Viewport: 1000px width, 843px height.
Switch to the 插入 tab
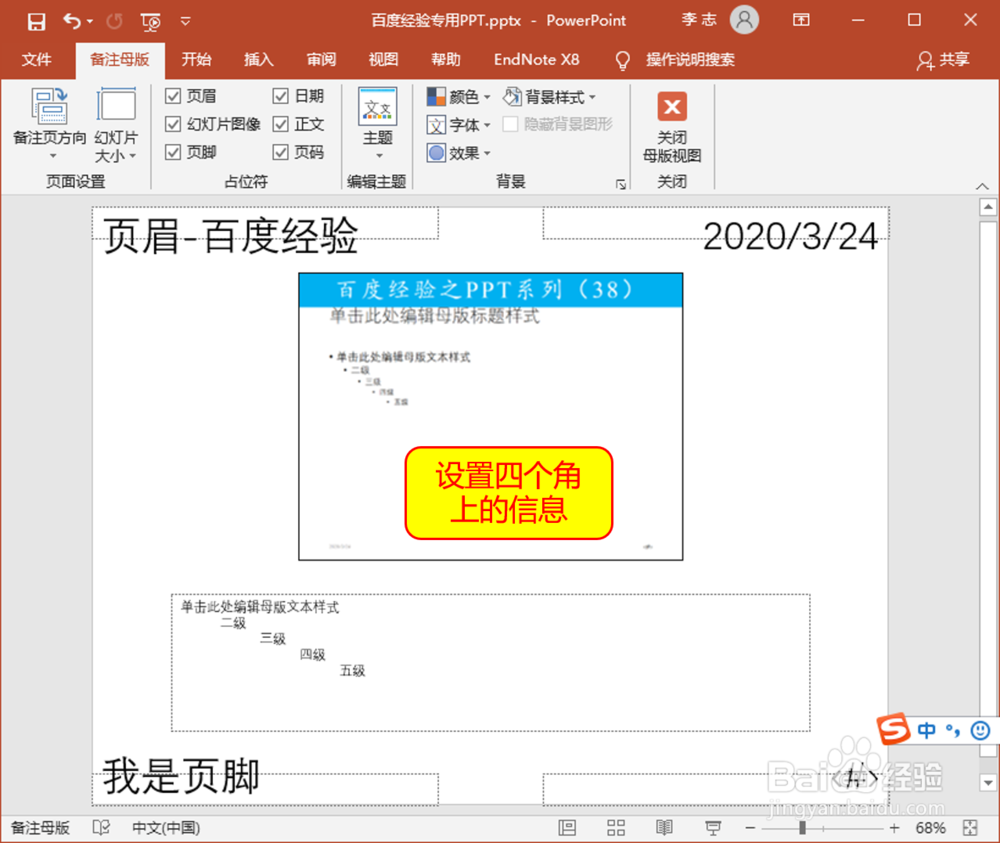[x=259, y=60]
